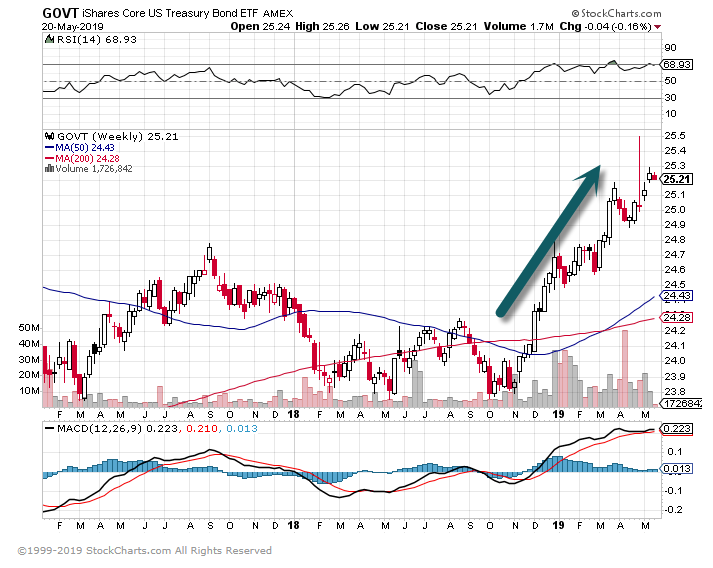The height and width of the screenshot is (568, 713).
Task: Click the 90 level on RSI axis
Action: click(x=670, y=48)
